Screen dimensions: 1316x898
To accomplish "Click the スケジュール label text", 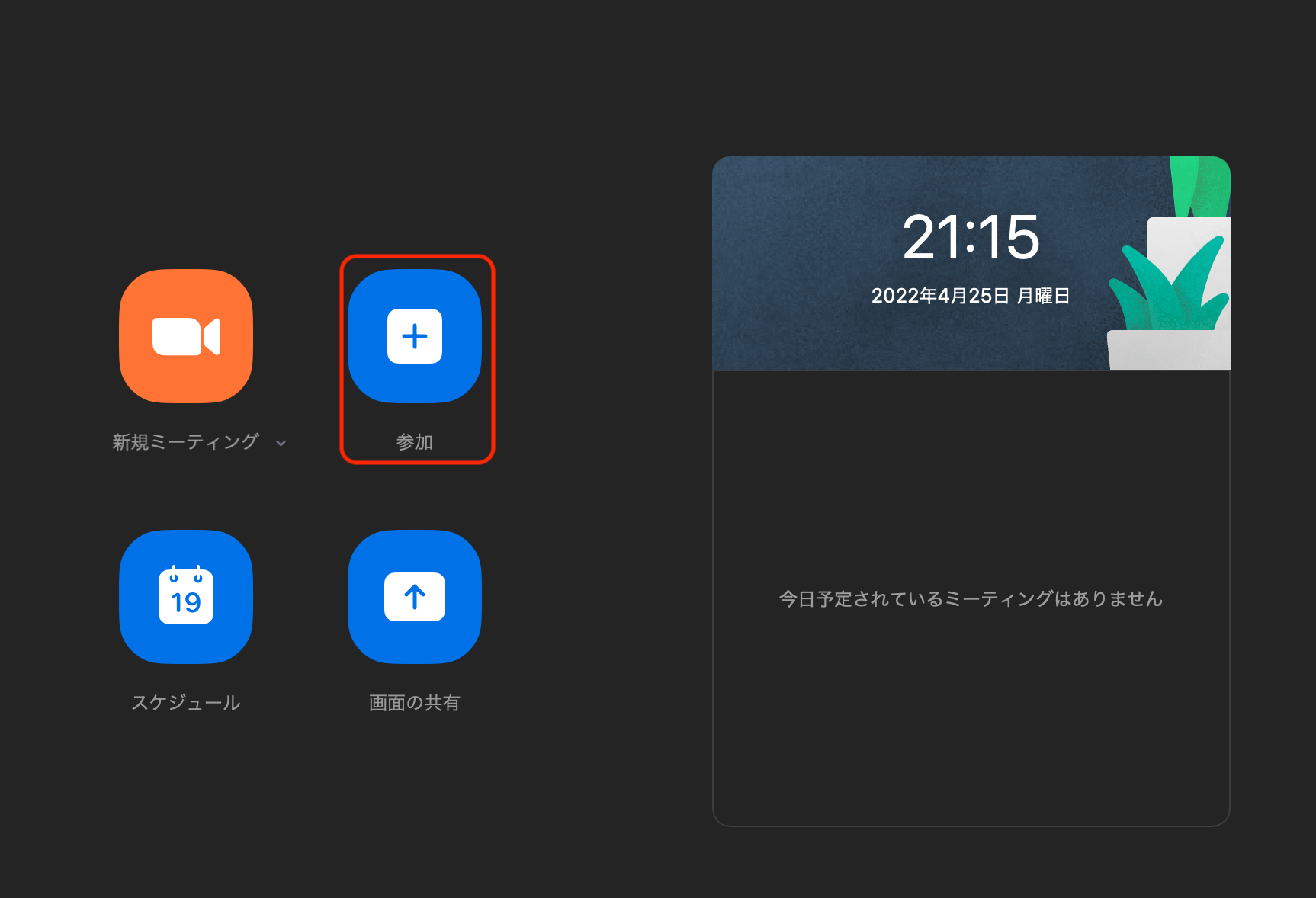I will point(186,702).
